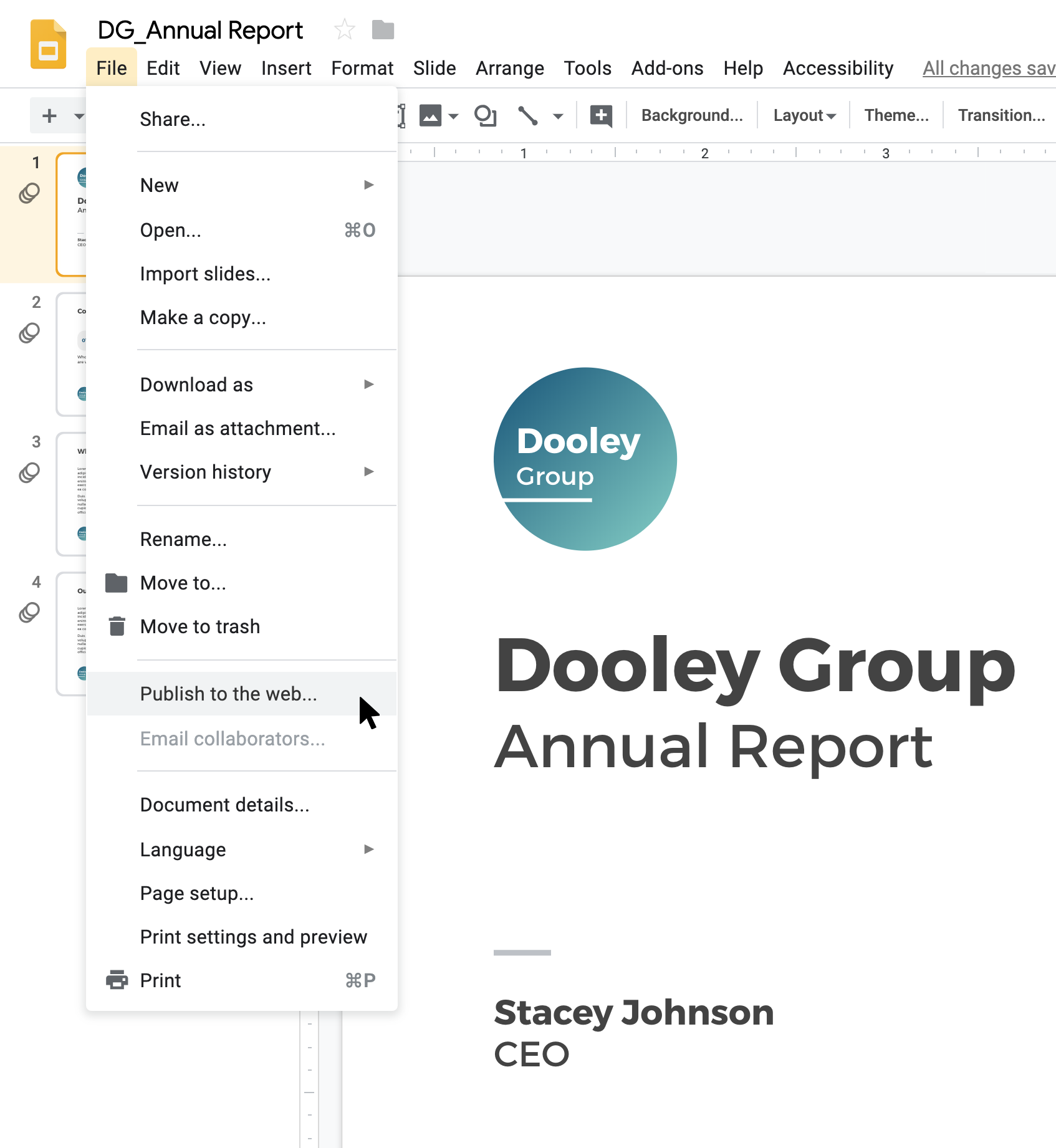Star the DG_Annual Report presentation

pos(343,29)
